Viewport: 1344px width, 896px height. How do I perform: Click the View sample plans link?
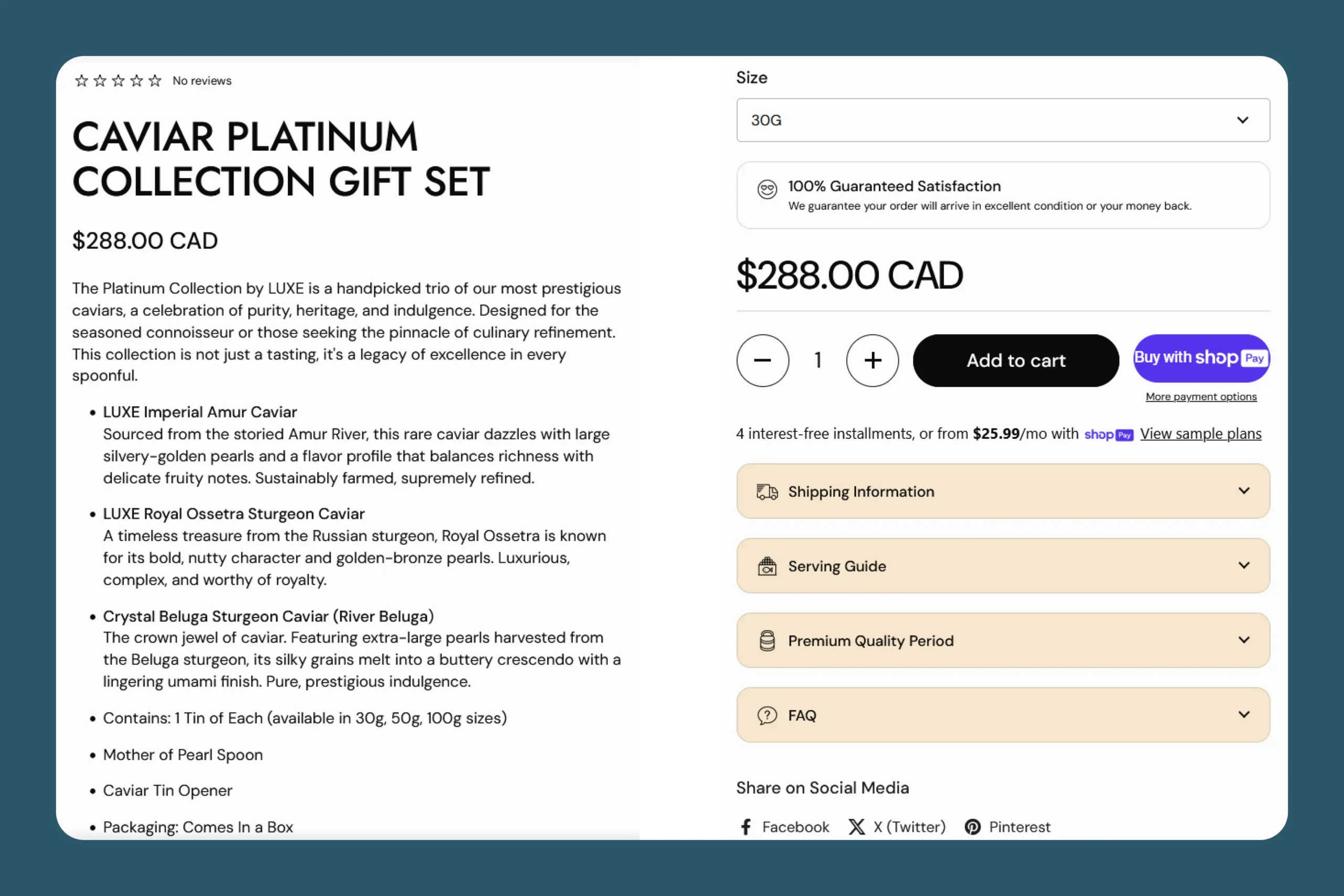(1201, 434)
